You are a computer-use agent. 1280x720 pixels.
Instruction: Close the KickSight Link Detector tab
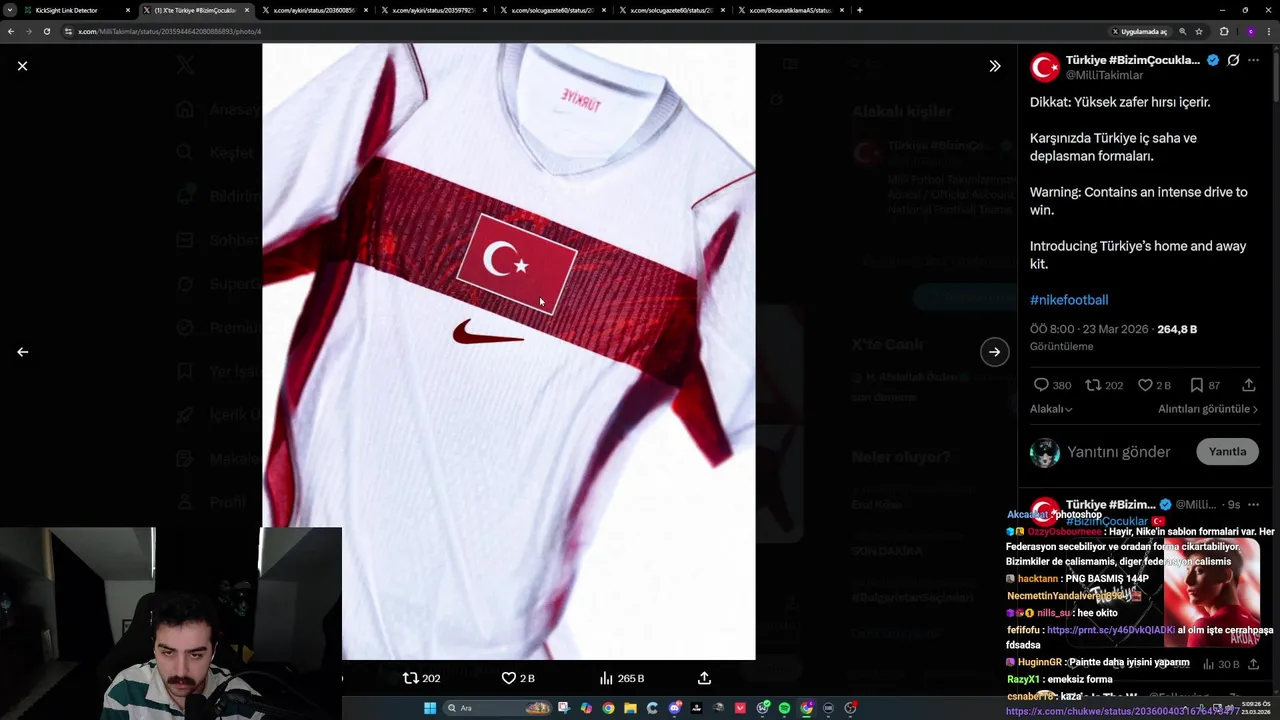click(x=128, y=10)
